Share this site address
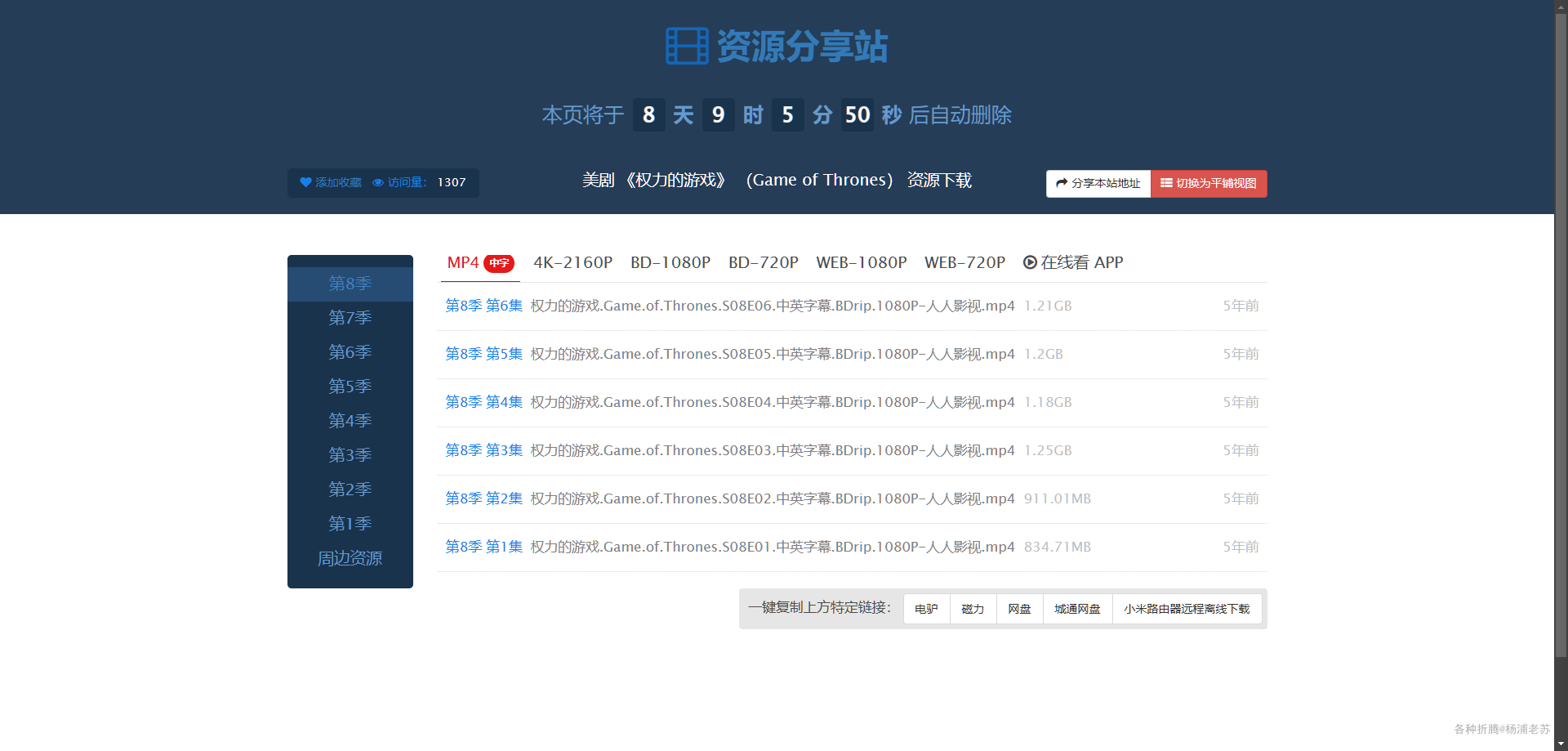 (1098, 183)
